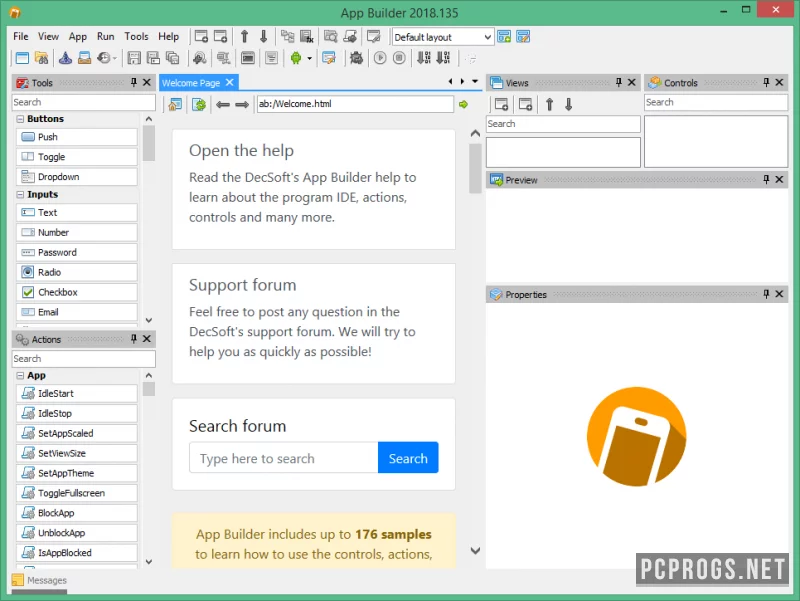Open the App menu
This screenshot has height=601, width=800.
[x=78, y=36]
